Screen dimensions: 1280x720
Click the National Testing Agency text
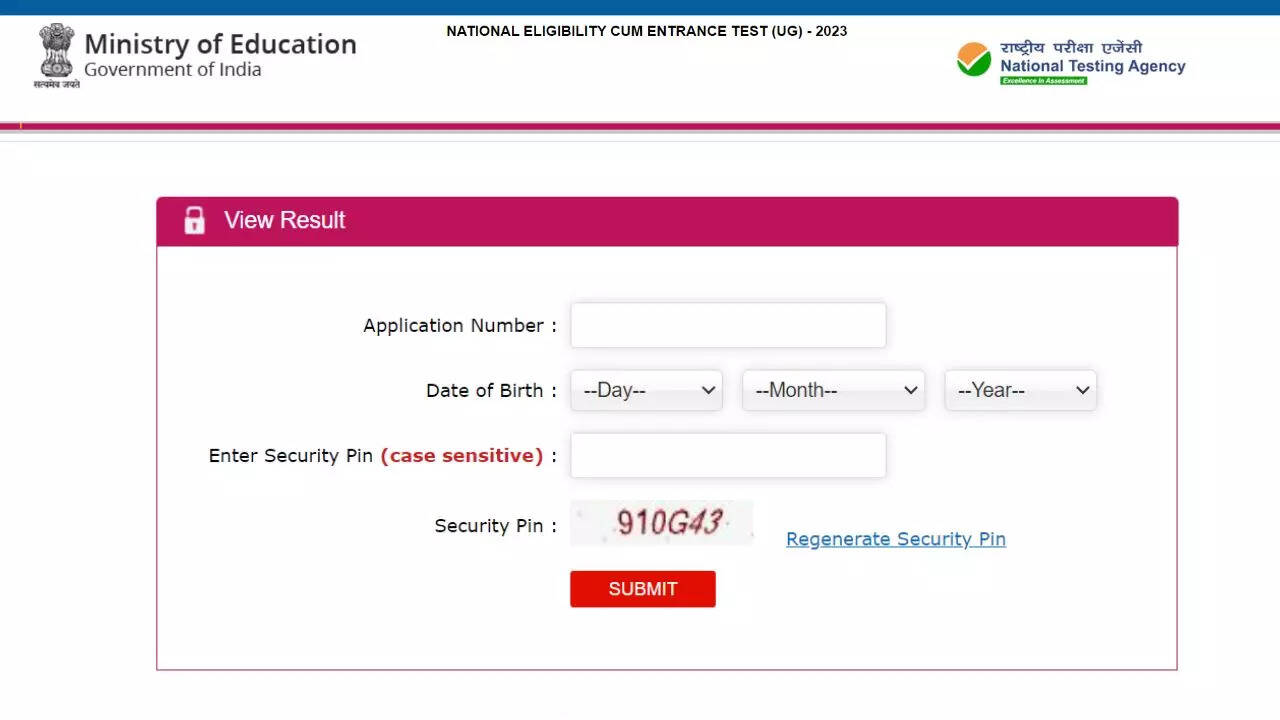[1092, 66]
